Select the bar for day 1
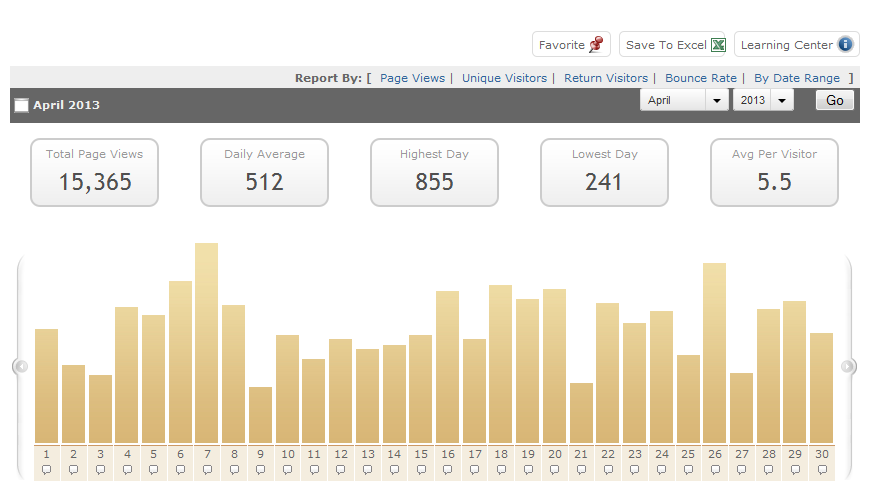Screen dimensions: 869x492 (47, 386)
